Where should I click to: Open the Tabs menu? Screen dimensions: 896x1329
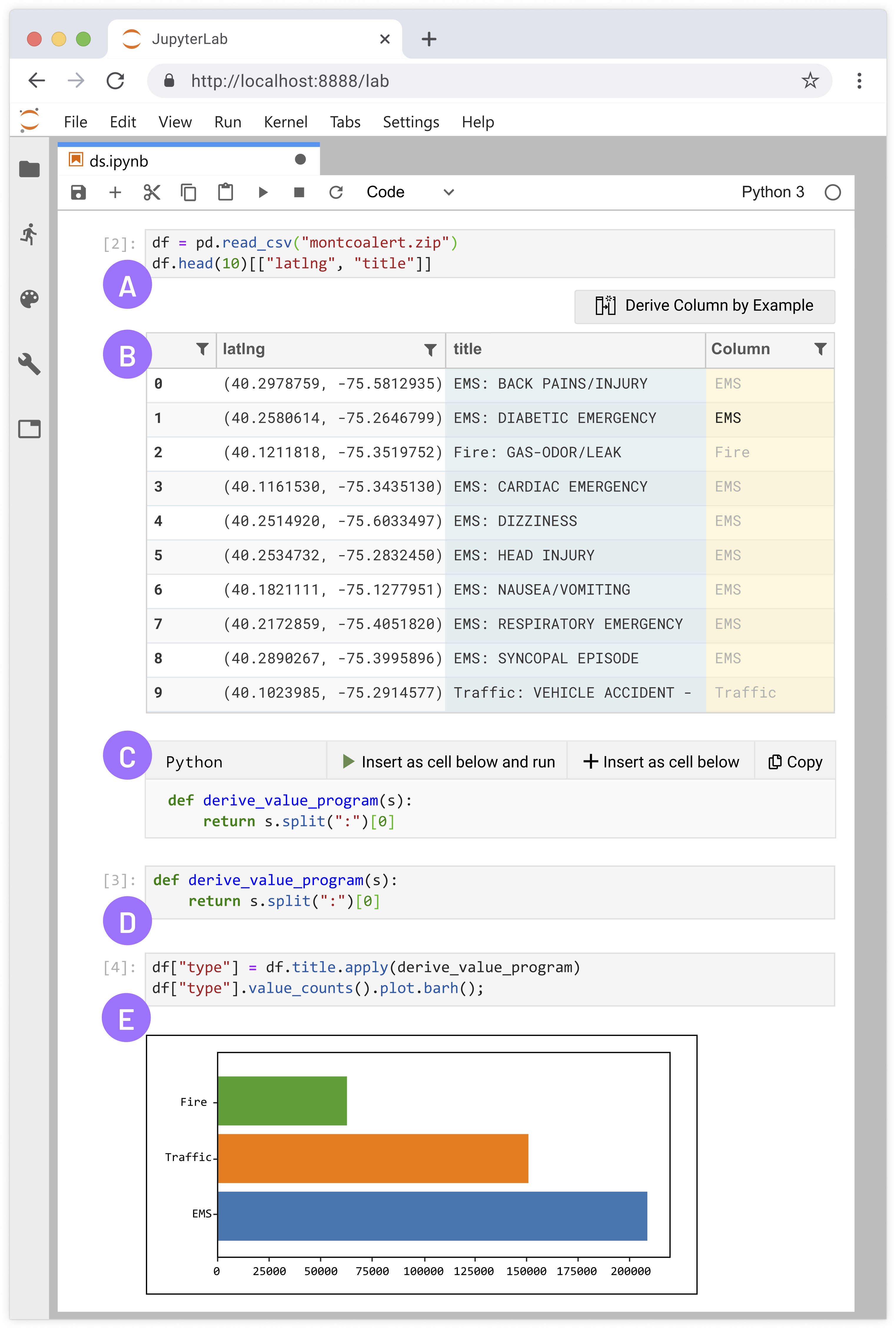[x=345, y=122]
